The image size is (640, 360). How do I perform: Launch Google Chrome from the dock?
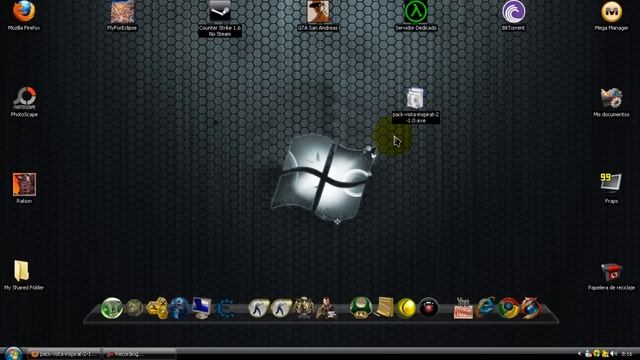508,308
